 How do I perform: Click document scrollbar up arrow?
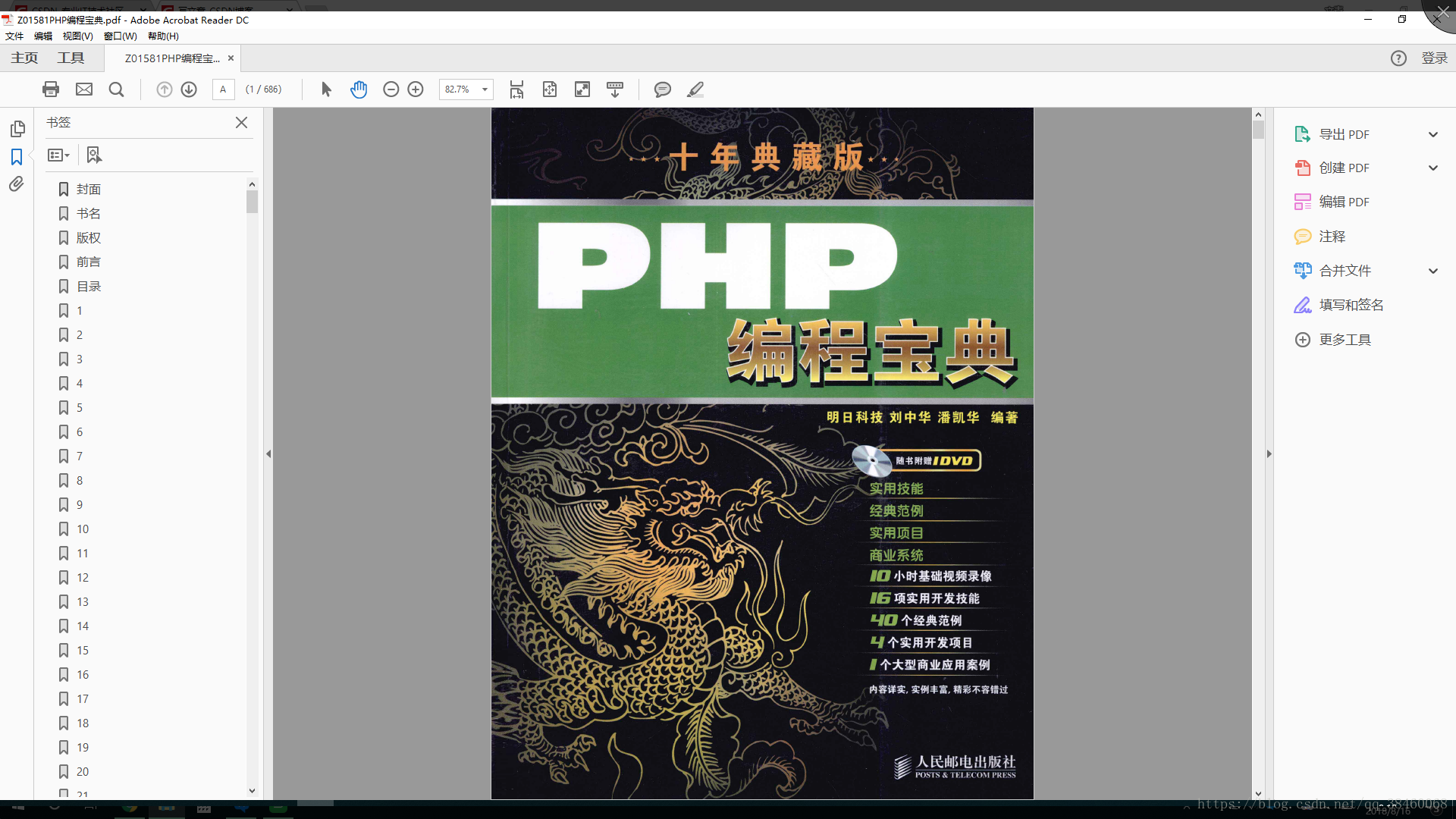[x=1258, y=115]
